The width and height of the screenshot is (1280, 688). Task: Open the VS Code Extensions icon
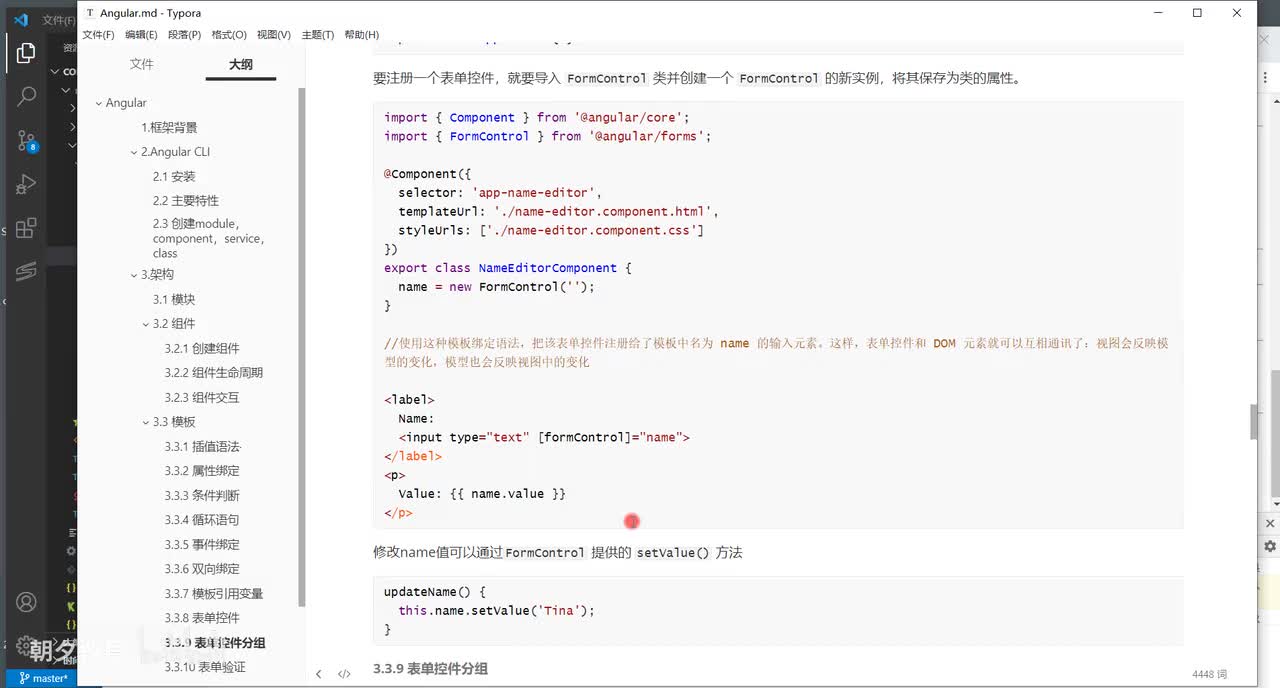point(26,228)
